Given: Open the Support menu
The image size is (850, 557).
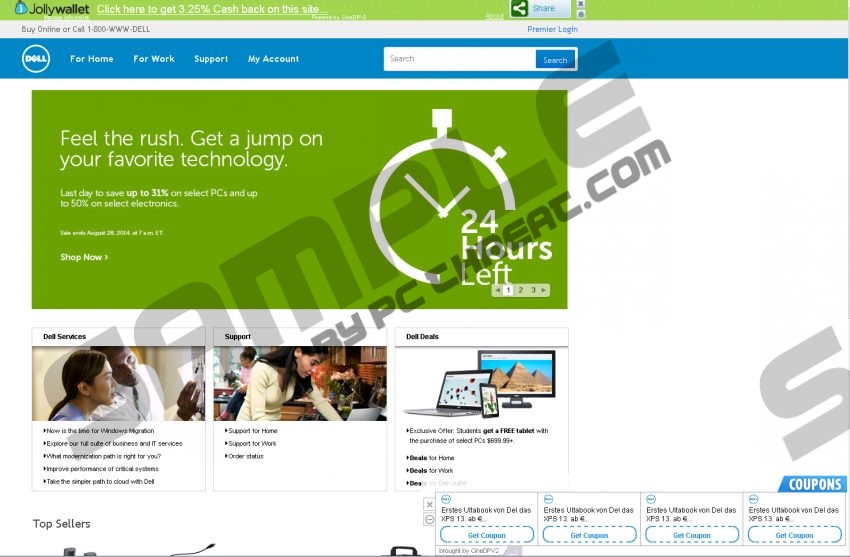Looking at the screenshot, I should click(211, 59).
